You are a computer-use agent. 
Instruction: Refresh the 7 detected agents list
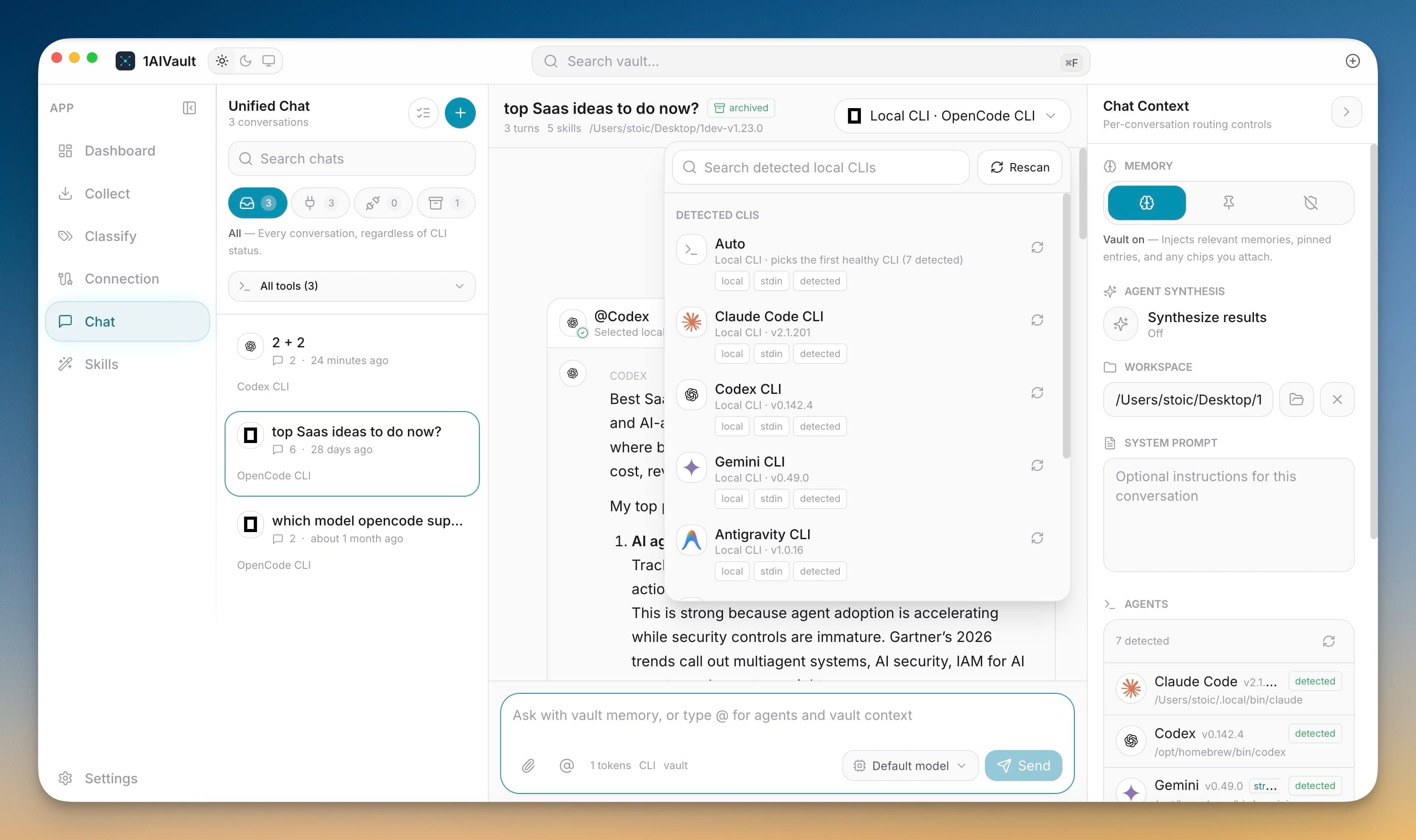coord(1328,641)
